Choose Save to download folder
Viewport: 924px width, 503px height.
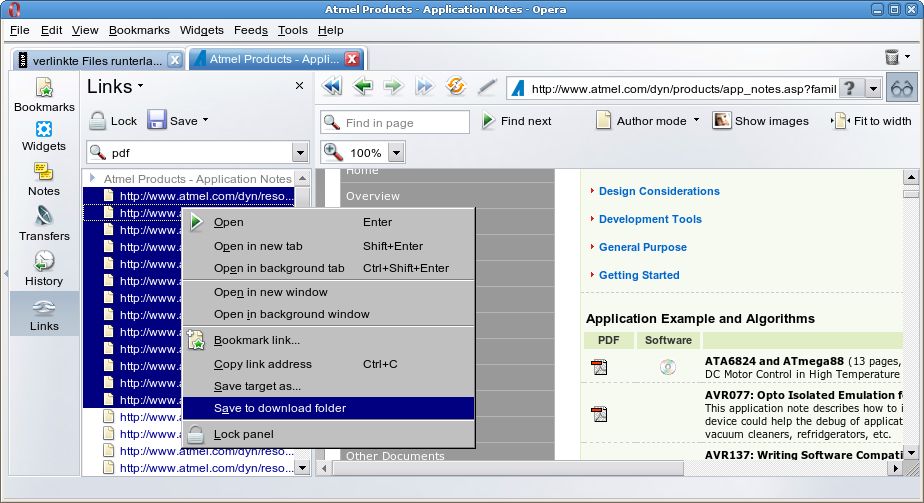coord(329,408)
